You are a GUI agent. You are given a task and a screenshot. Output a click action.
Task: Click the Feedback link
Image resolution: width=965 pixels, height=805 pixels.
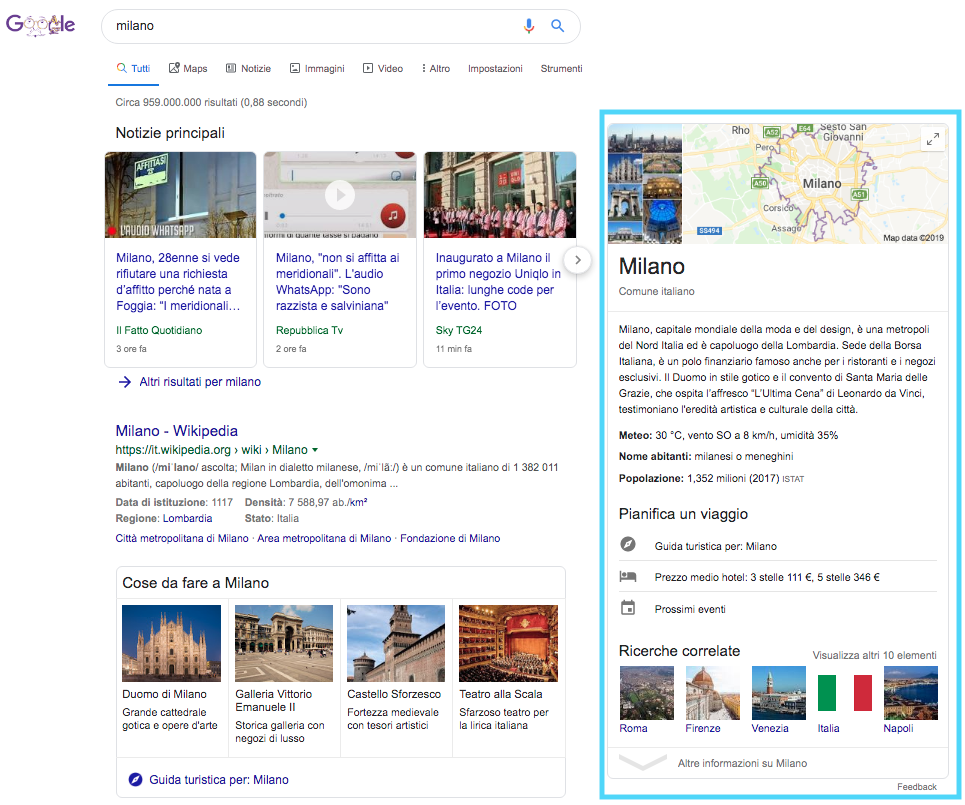[x=916, y=787]
